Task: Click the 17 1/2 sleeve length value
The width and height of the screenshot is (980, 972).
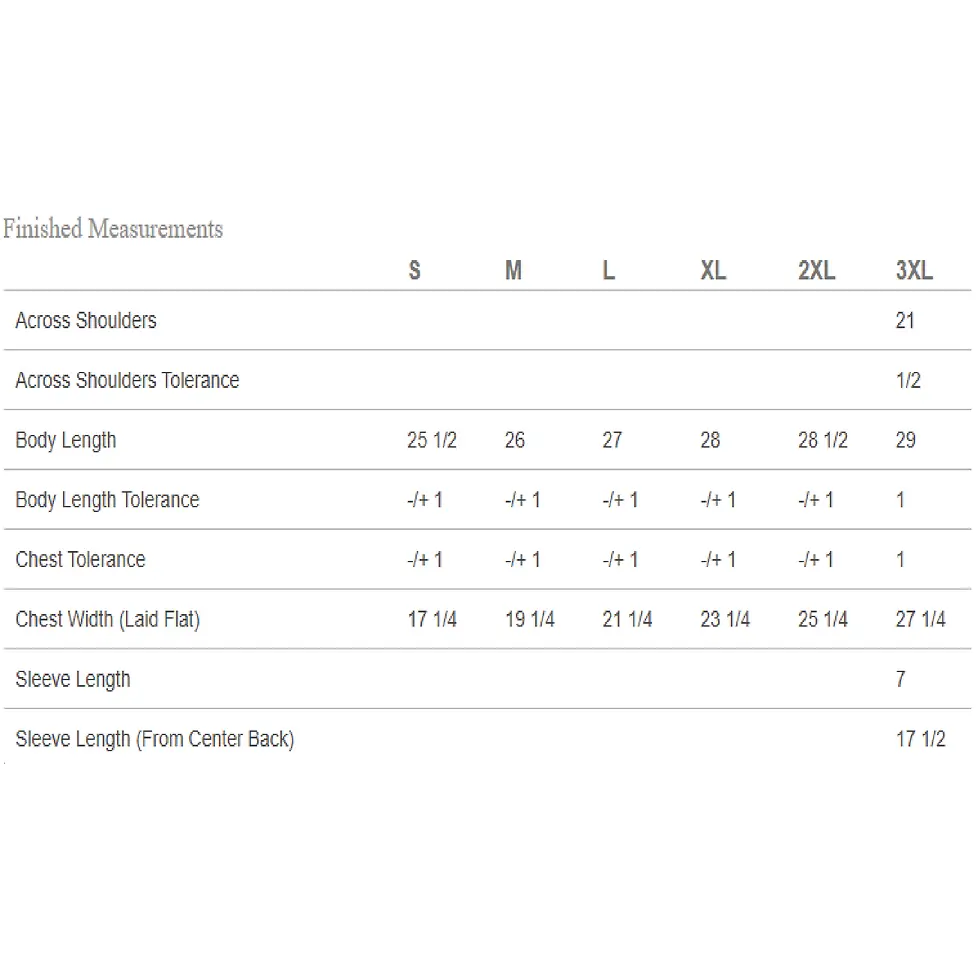Action: [921, 739]
